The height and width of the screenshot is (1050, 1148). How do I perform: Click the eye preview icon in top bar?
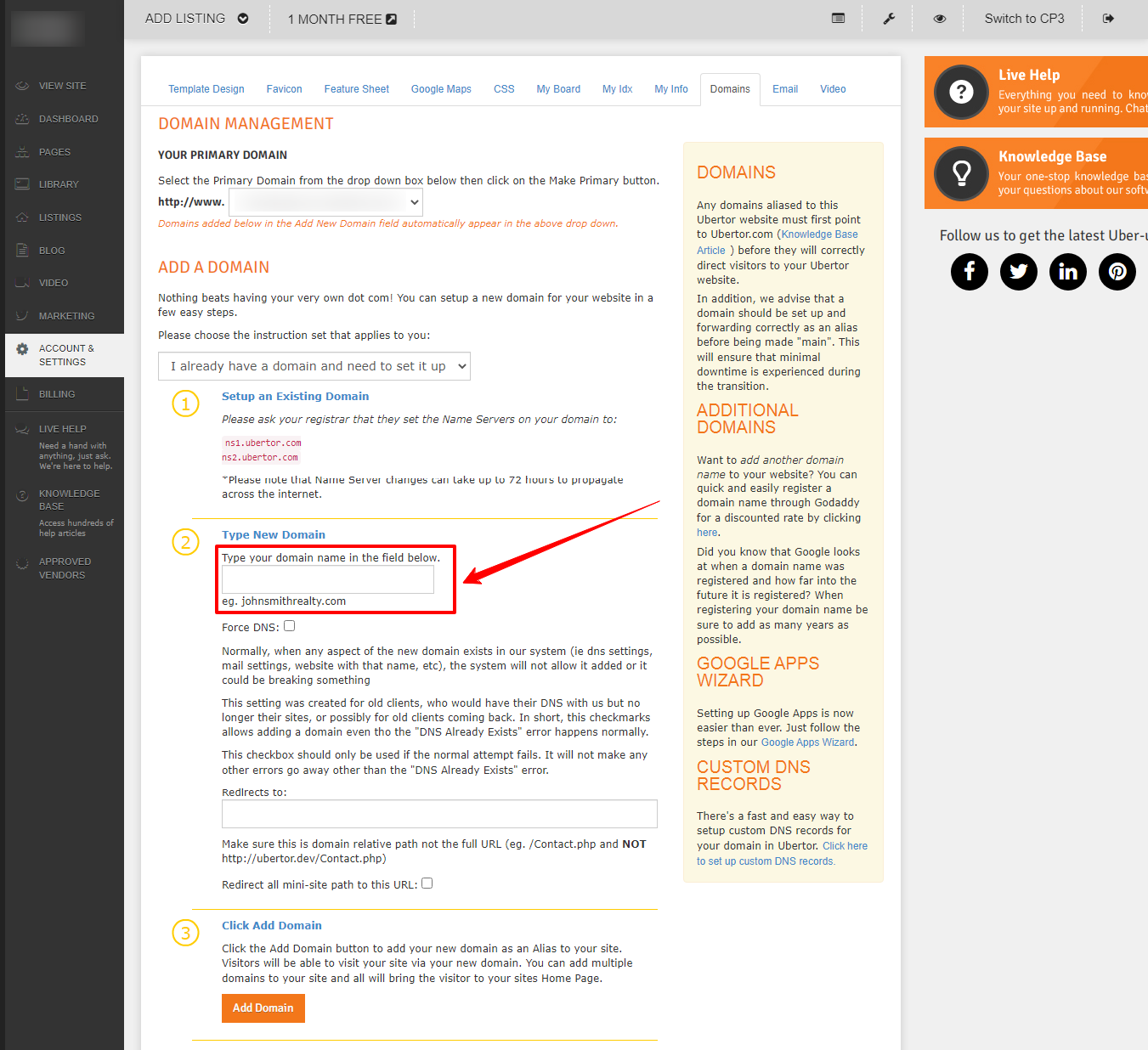tap(940, 19)
